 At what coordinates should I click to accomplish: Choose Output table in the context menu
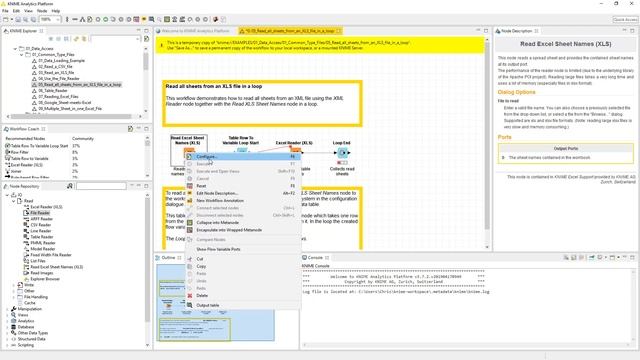coord(243,305)
